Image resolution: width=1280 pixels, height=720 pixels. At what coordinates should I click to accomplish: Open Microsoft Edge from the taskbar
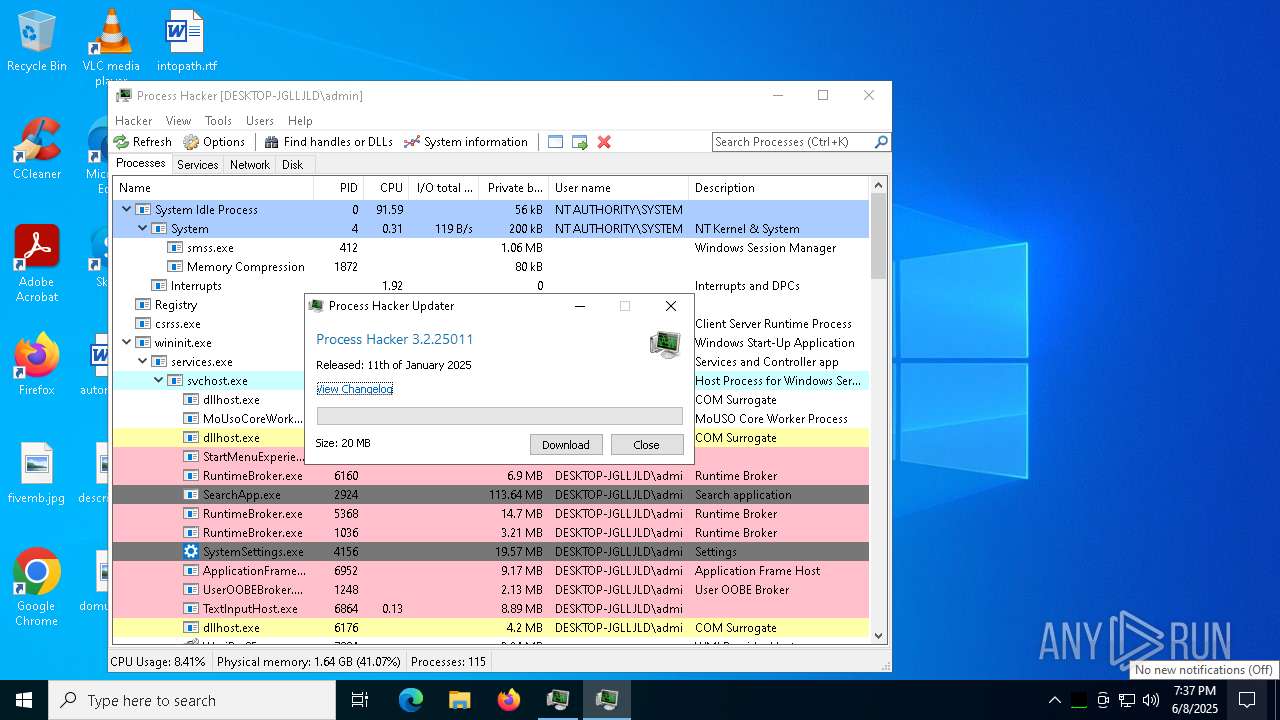[x=411, y=700]
